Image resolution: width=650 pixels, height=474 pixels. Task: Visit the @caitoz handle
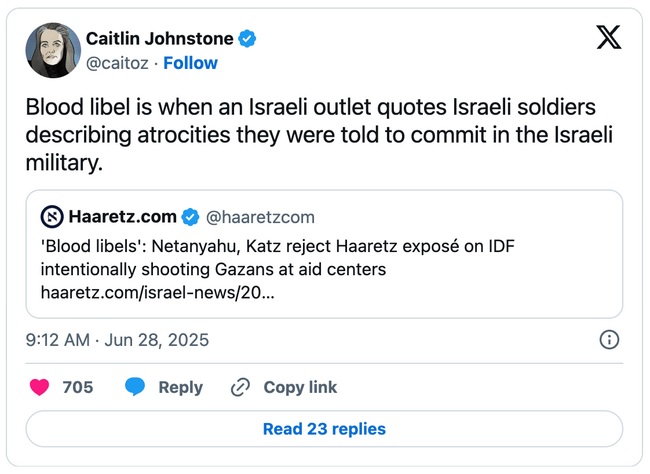(117, 63)
